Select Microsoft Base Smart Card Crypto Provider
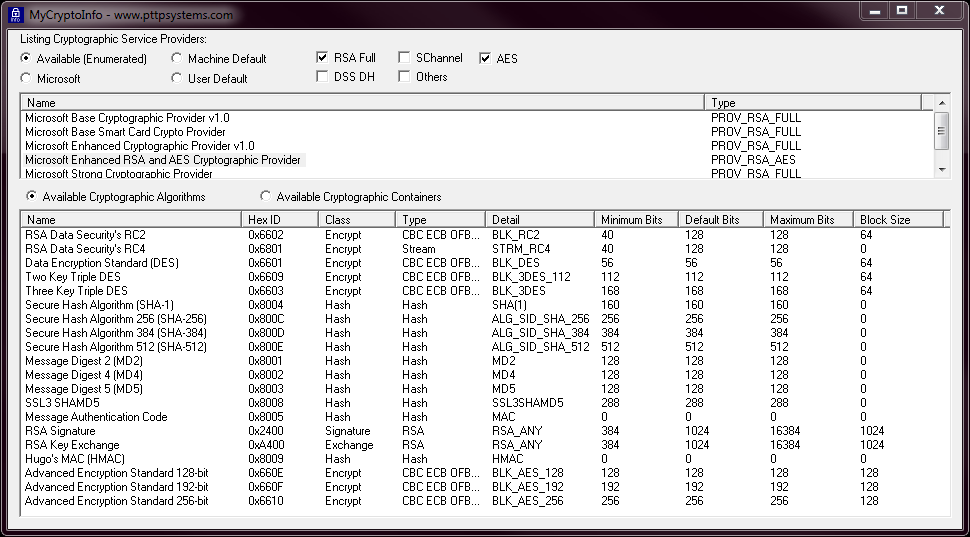This screenshot has width=970, height=537. click(125, 132)
